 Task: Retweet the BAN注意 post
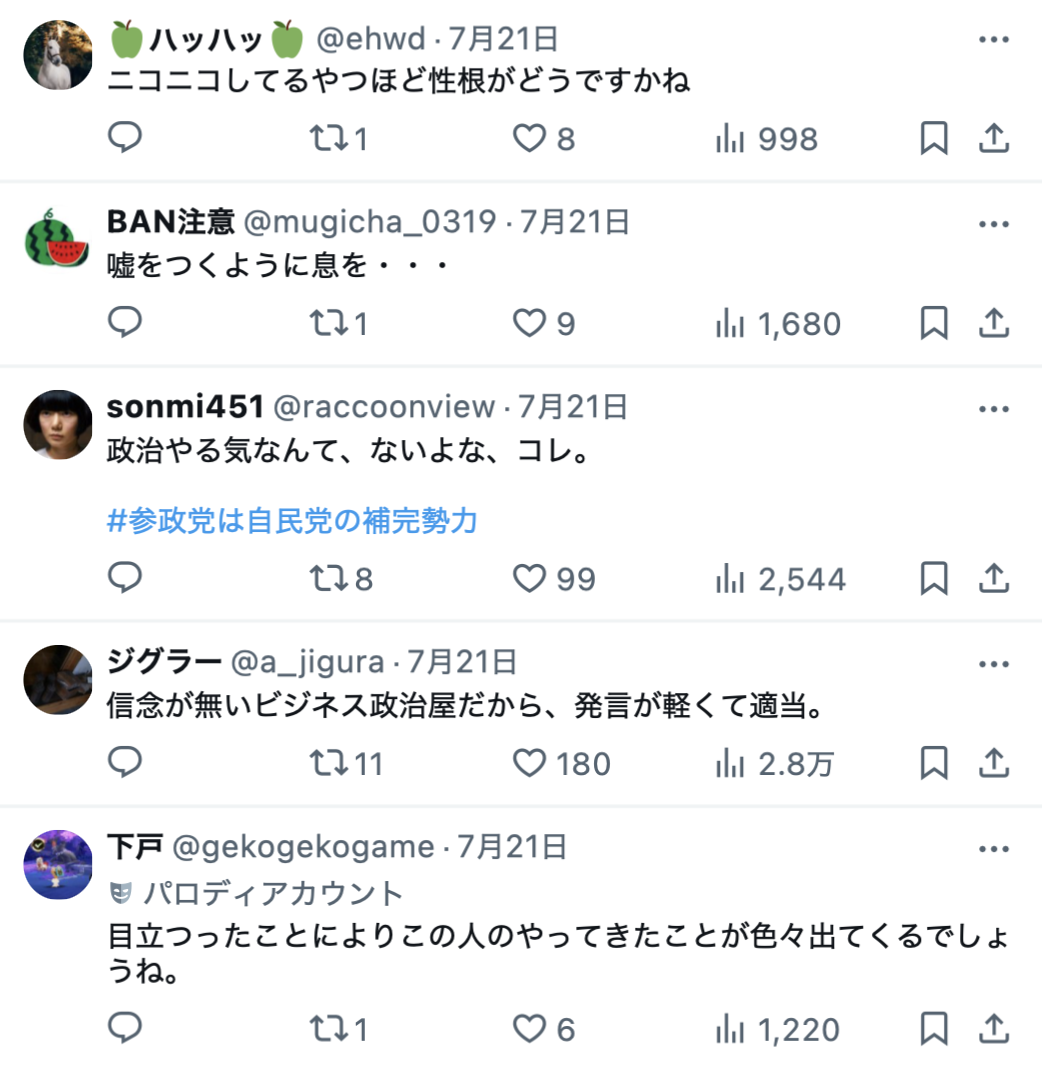point(338,323)
